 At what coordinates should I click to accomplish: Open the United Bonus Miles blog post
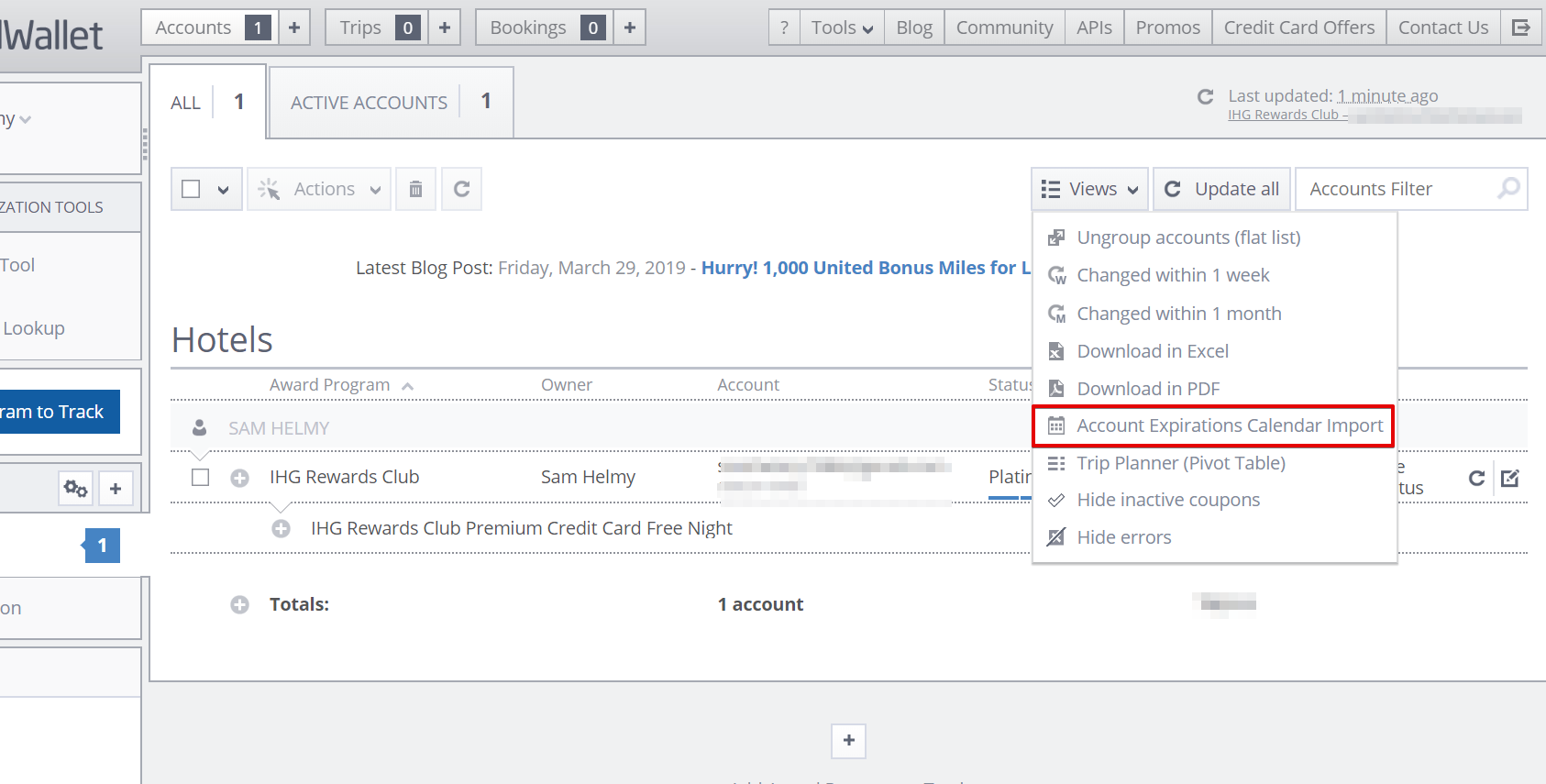tap(867, 268)
